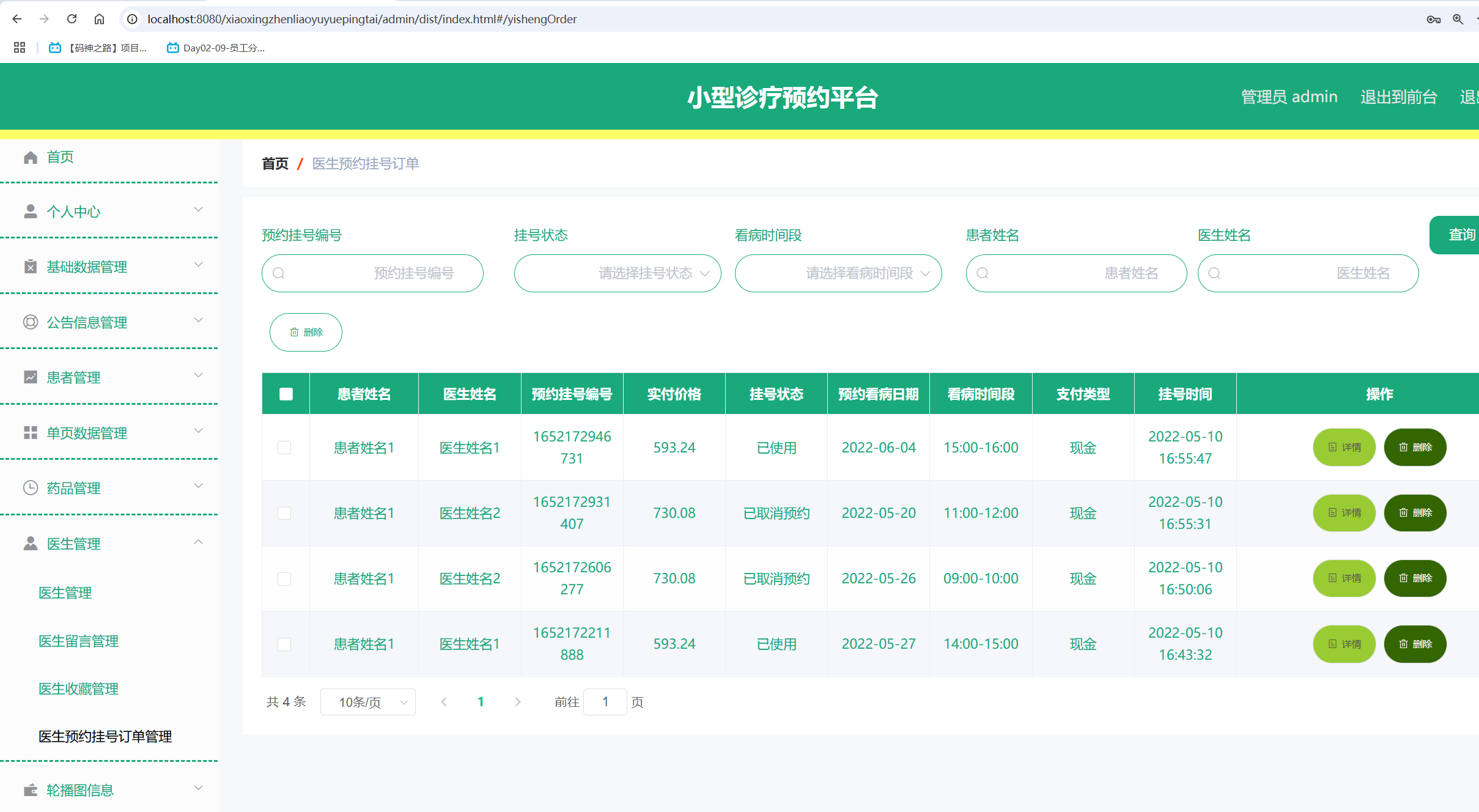Click the grid icon beside 单页数据管理
The image size is (1479, 812).
(x=31, y=433)
